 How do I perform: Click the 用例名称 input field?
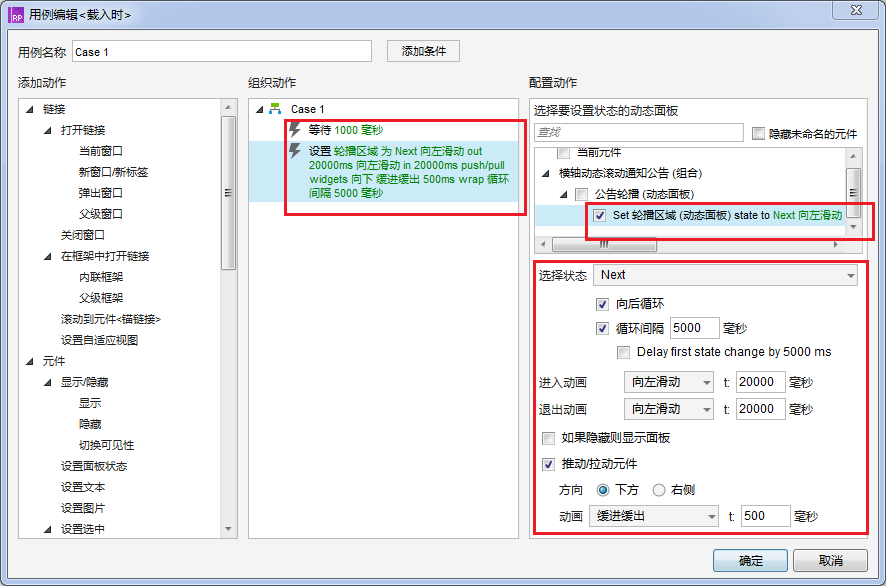click(222, 51)
